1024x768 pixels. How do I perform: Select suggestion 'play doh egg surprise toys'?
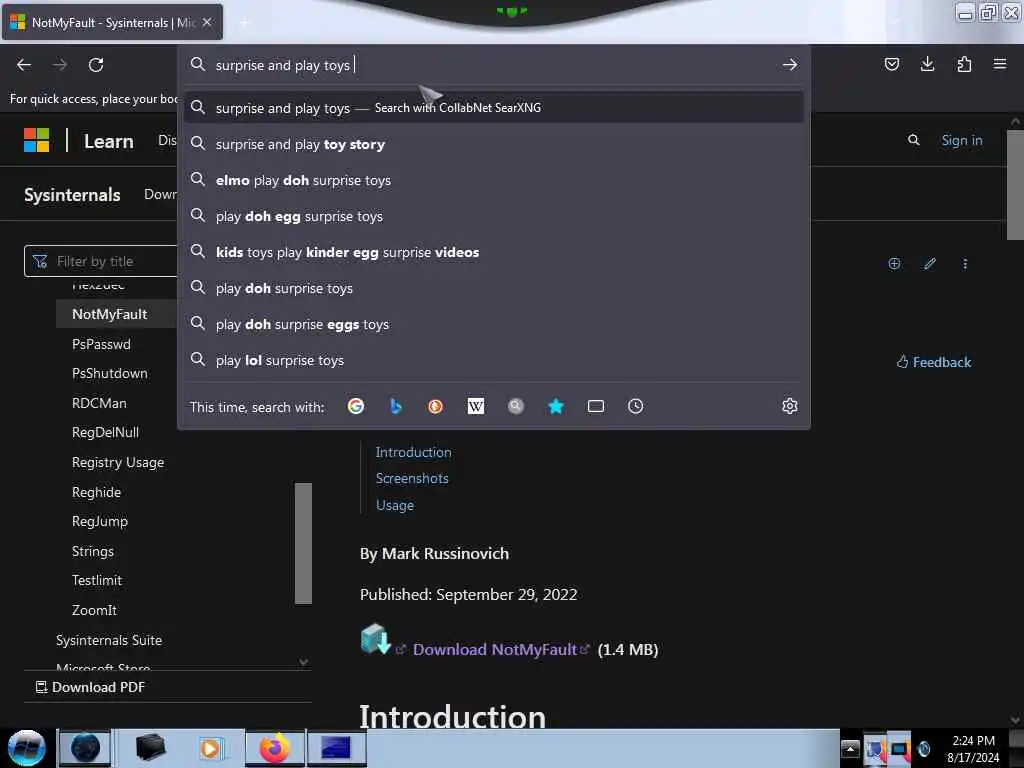coord(494,216)
